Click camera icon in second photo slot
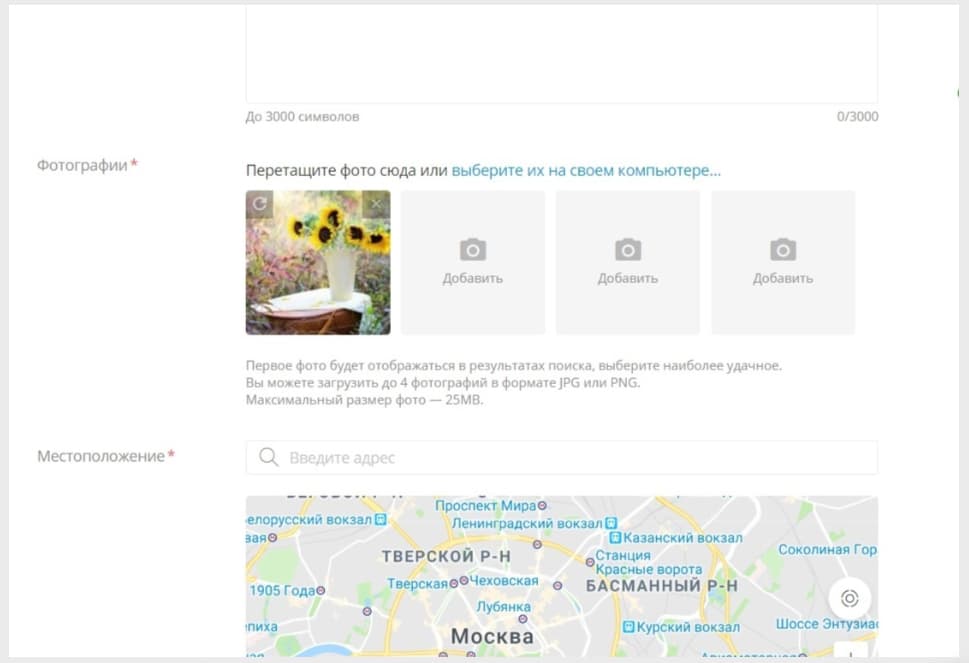The image size is (969, 663). point(473,250)
